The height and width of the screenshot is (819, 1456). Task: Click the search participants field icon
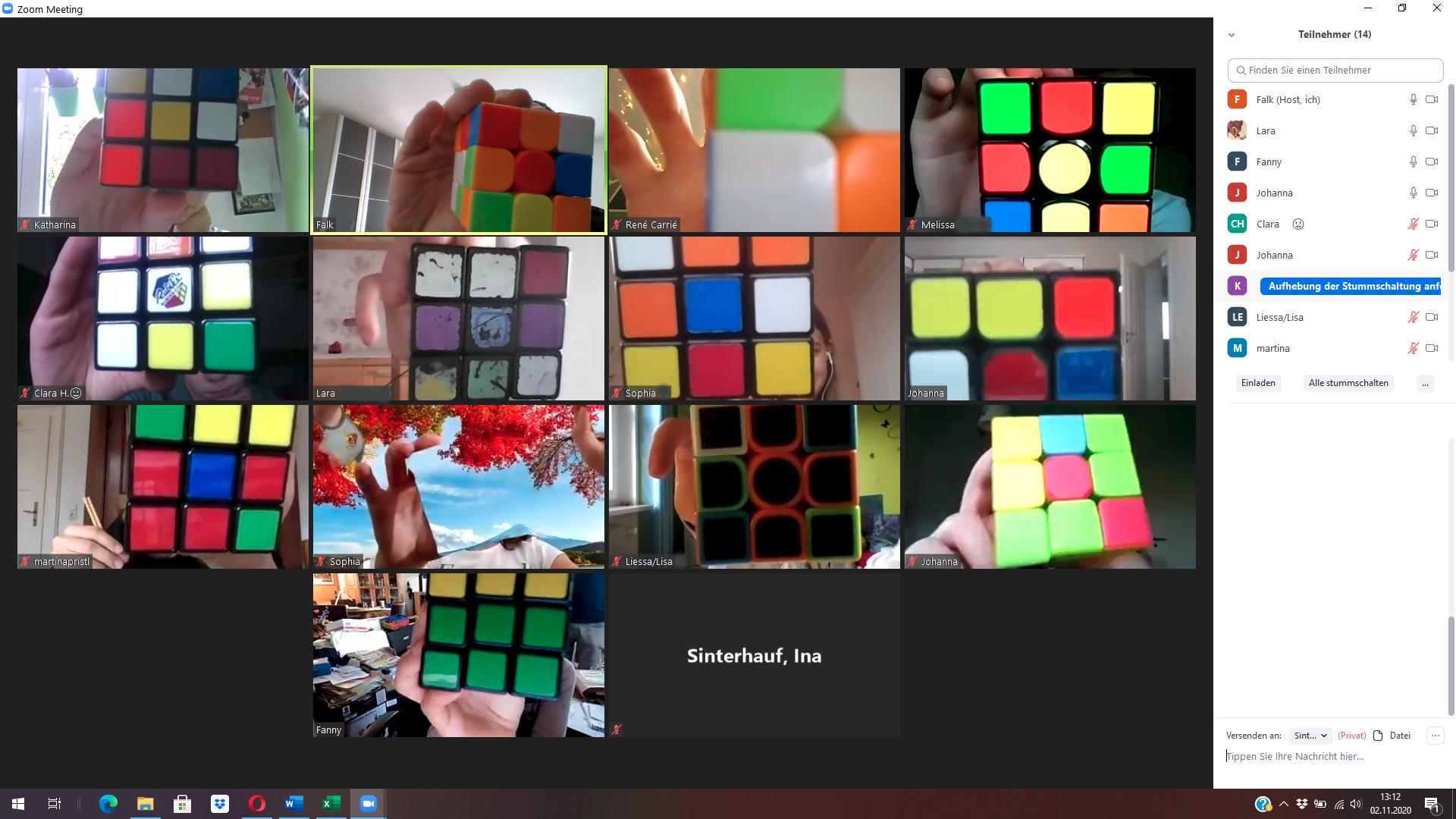[x=1242, y=70]
